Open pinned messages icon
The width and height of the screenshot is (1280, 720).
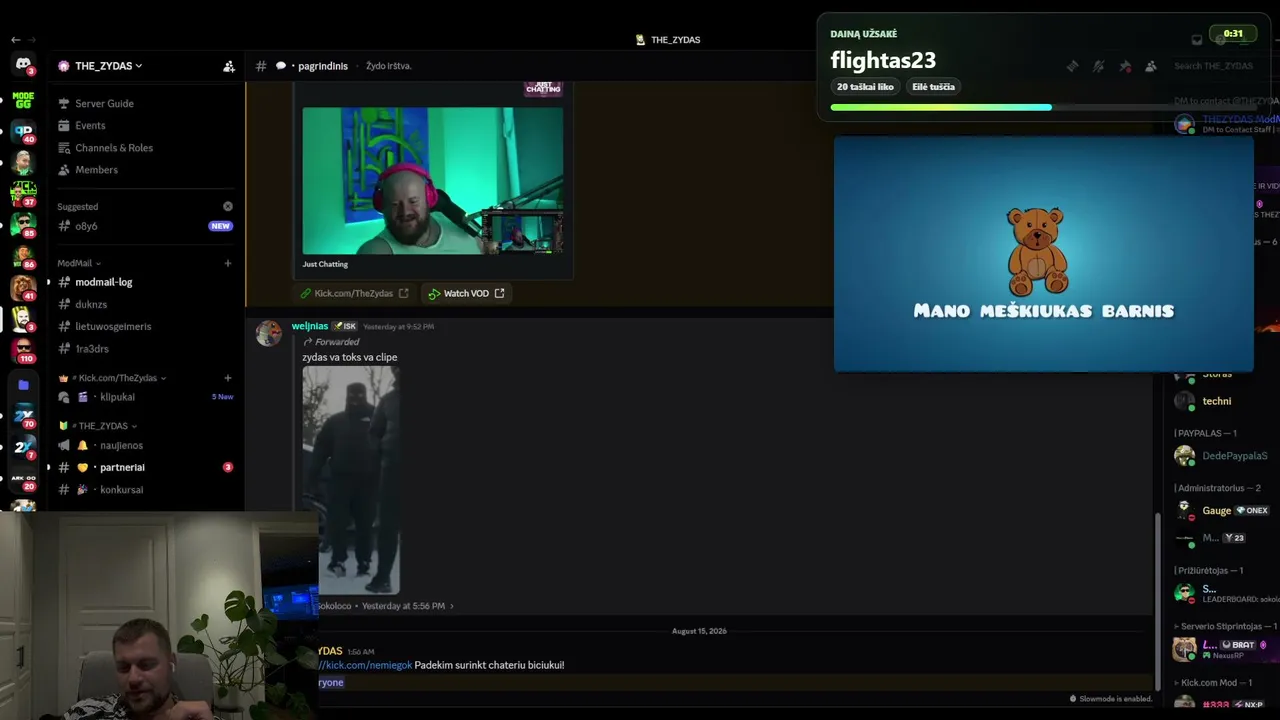[x=1125, y=66]
